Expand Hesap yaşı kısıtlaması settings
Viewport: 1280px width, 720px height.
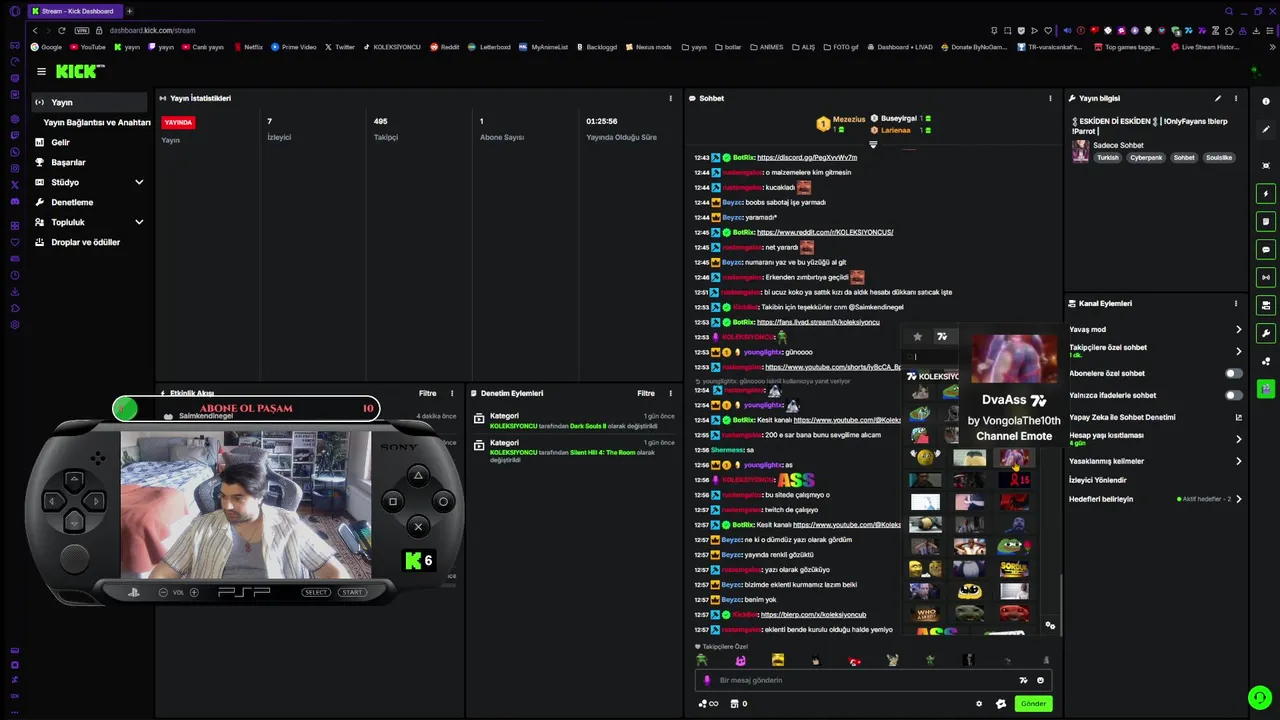coord(1238,439)
